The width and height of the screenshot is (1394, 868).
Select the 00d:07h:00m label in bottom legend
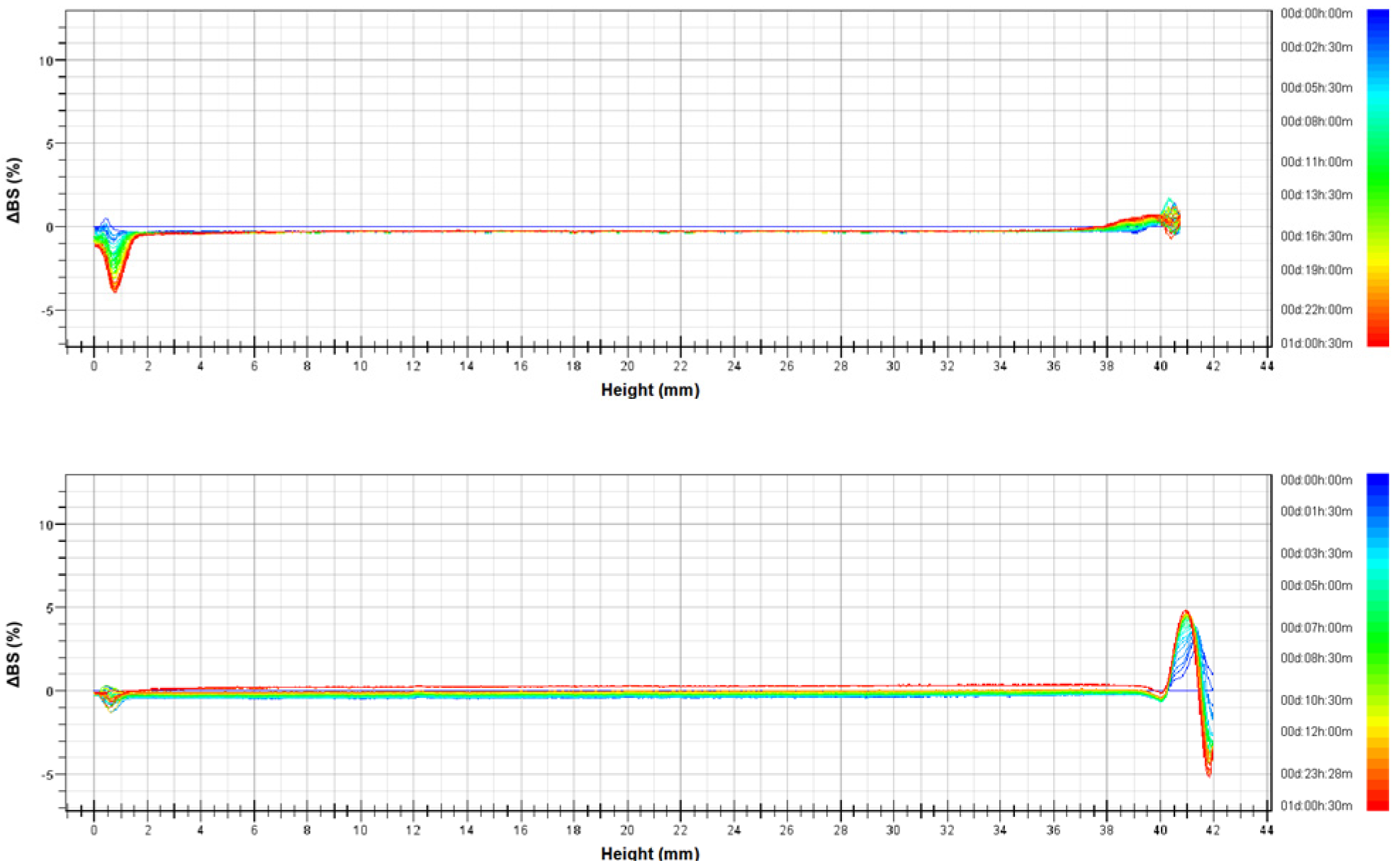pos(1316,627)
